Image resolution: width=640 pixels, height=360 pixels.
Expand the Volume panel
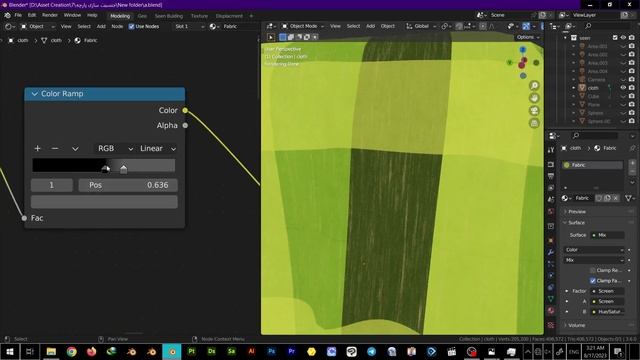point(576,325)
